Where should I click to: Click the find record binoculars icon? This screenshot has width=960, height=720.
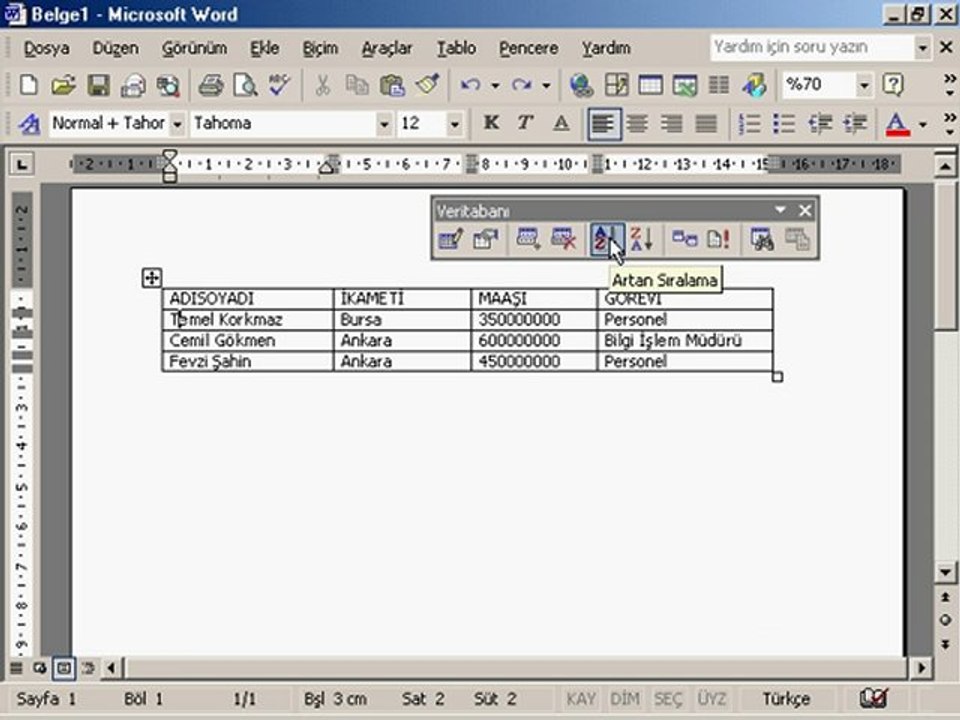click(762, 239)
